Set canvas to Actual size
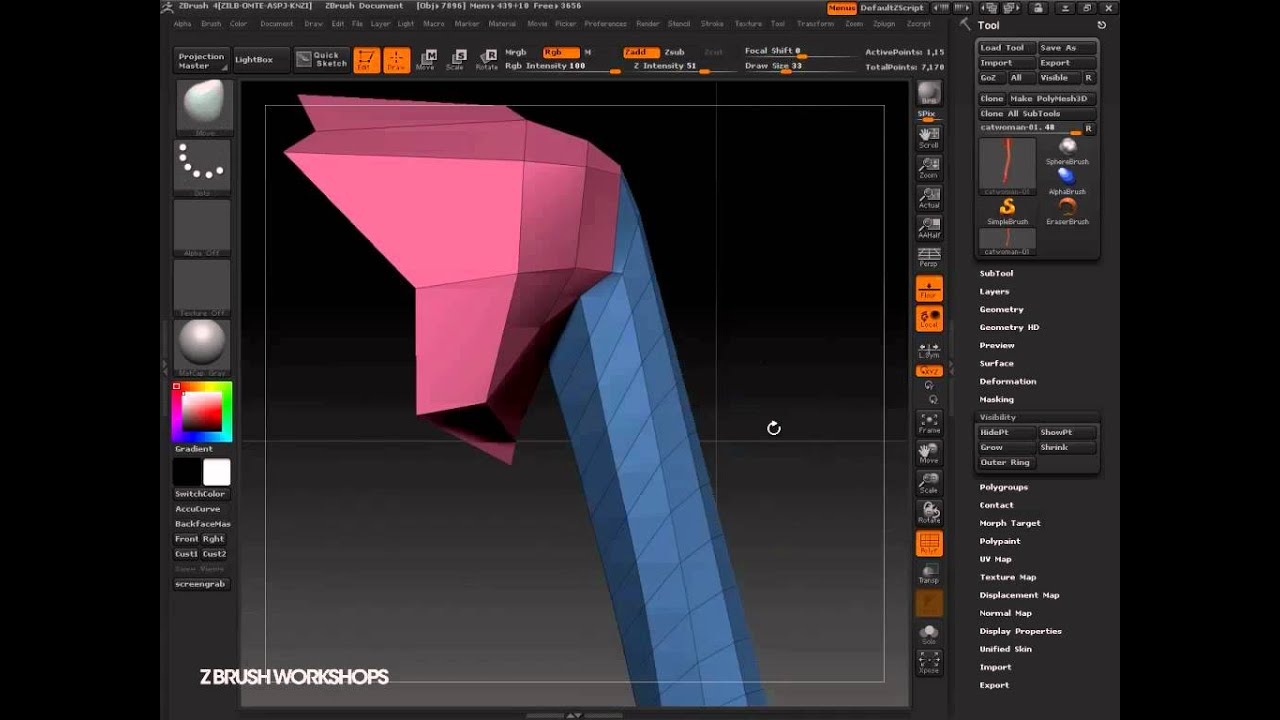Screen dimensions: 1280x720 [929, 197]
